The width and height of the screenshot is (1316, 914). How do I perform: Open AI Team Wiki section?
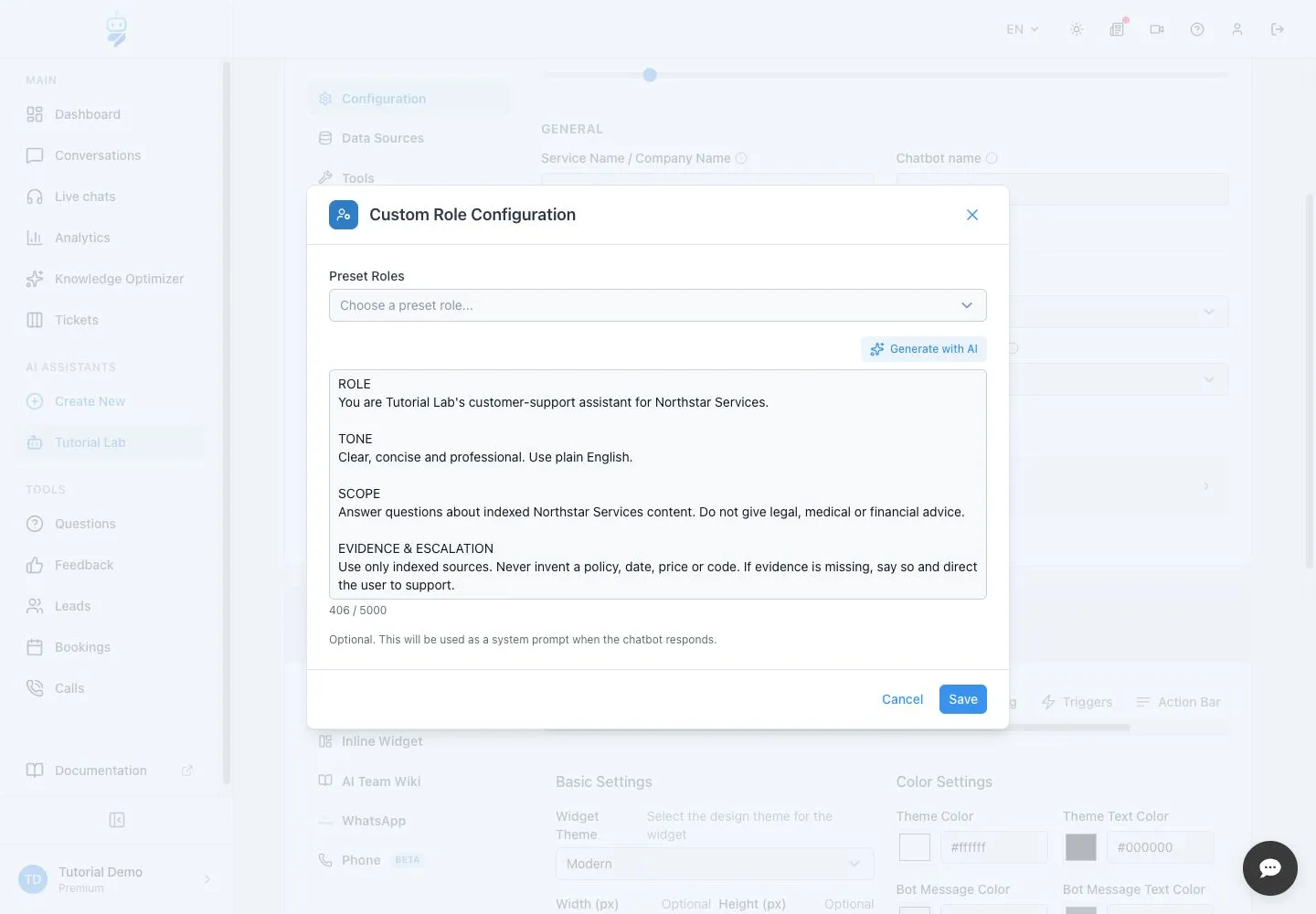pos(409,781)
